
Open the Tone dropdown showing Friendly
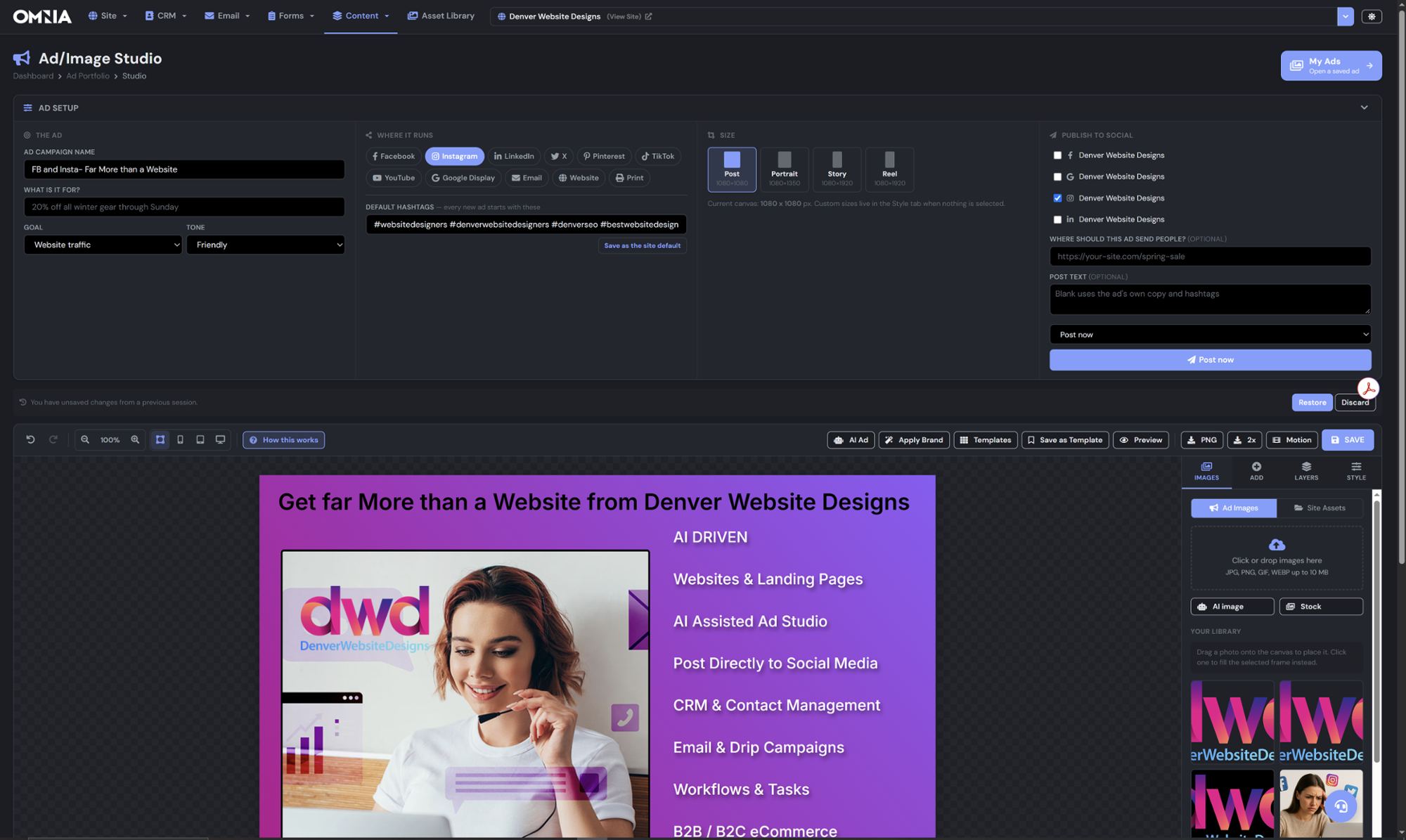point(266,245)
